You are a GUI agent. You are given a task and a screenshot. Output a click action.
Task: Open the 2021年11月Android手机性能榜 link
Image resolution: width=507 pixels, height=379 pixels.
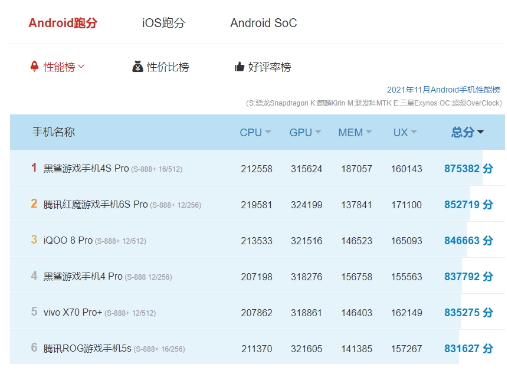pos(443,90)
